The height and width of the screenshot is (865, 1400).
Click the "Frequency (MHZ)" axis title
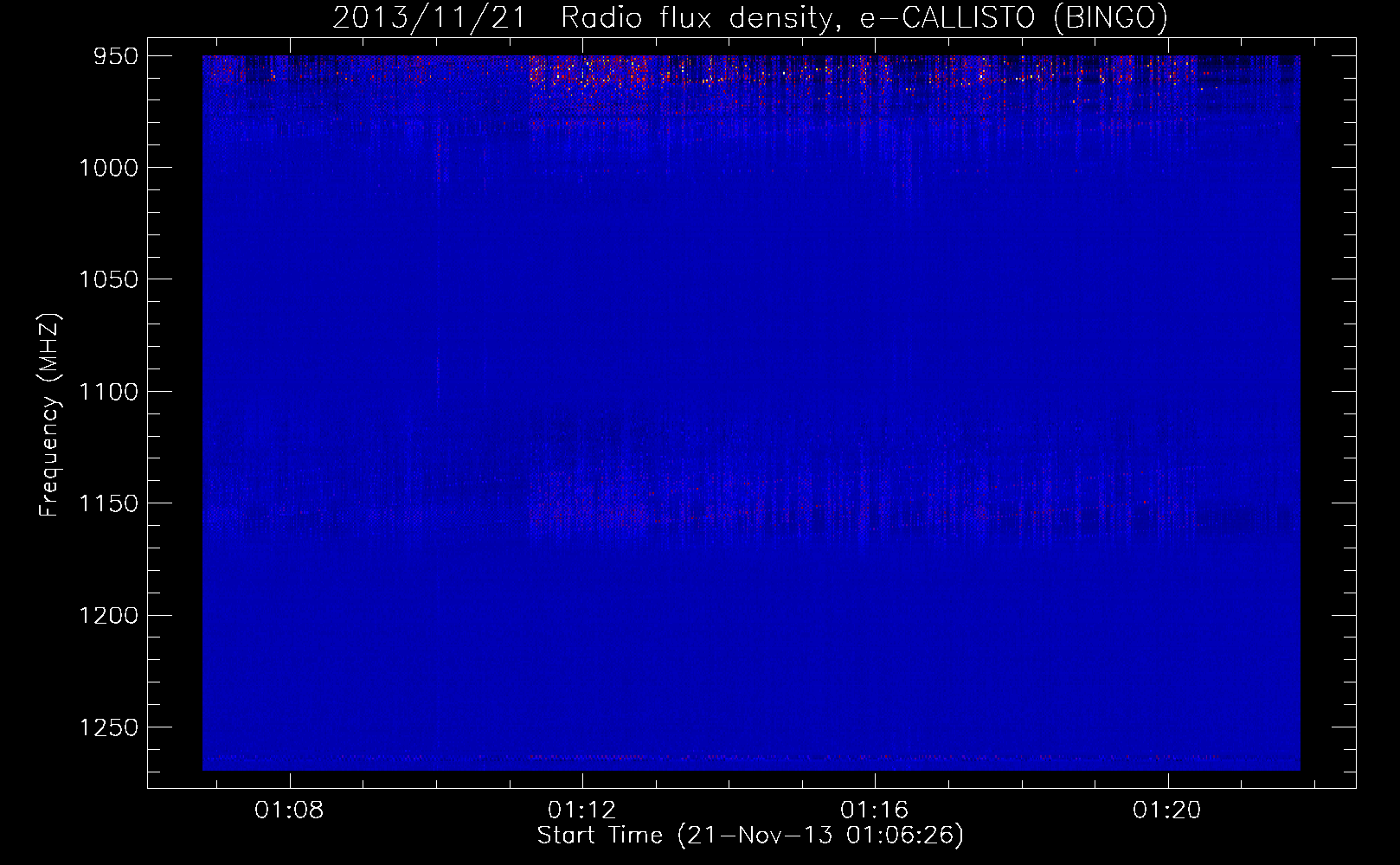coord(49,414)
